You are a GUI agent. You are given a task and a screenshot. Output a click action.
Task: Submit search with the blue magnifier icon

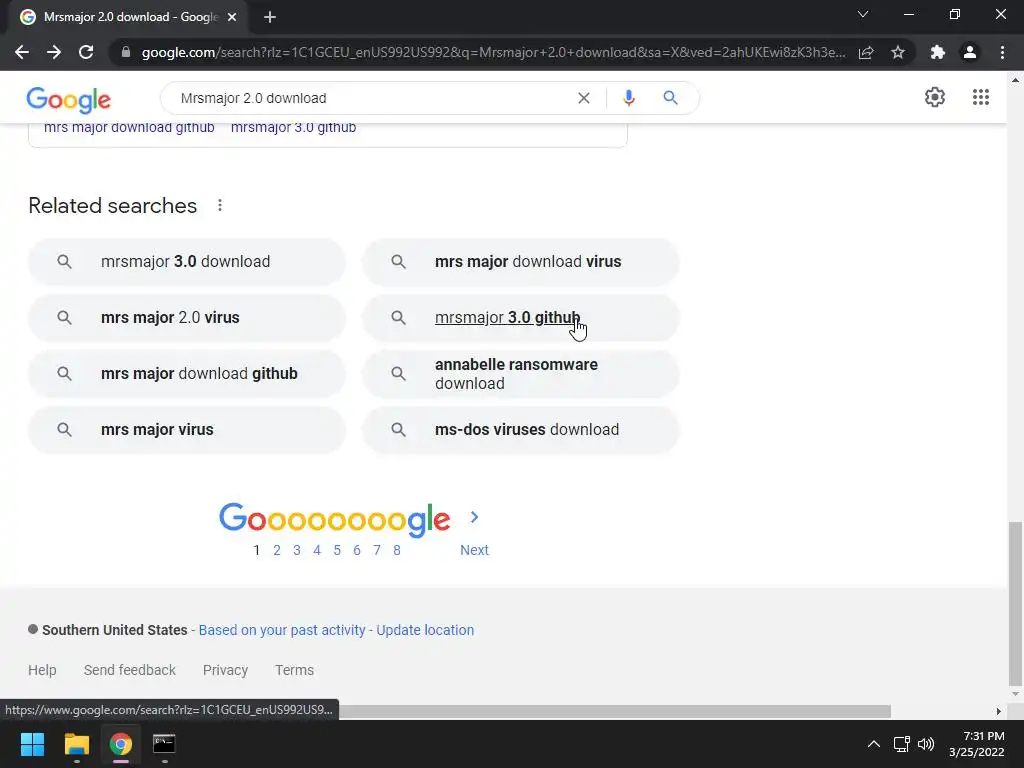click(670, 98)
